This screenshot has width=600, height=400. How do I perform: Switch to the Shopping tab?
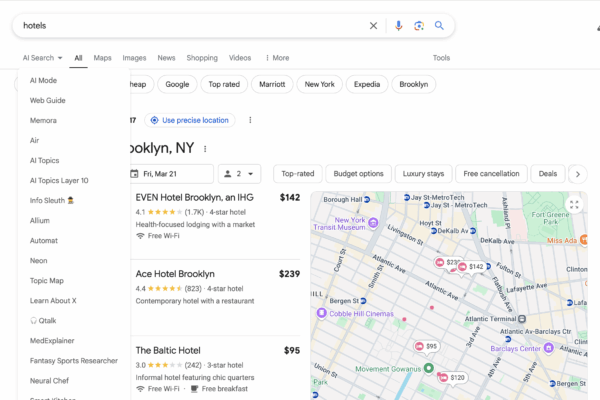(202, 58)
